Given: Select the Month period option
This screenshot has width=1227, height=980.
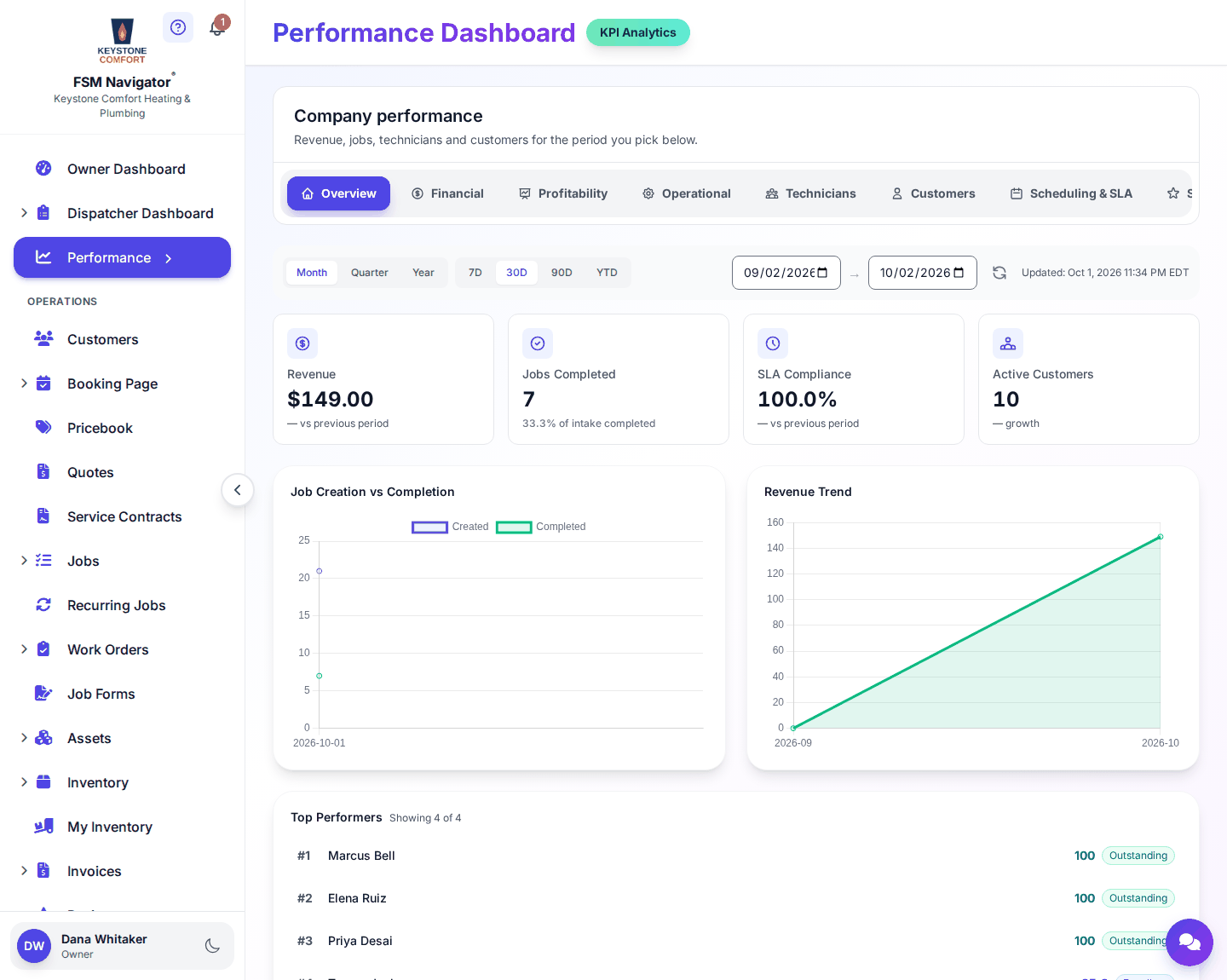Looking at the screenshot, I should pyautogui.click(x=312, y=273).
